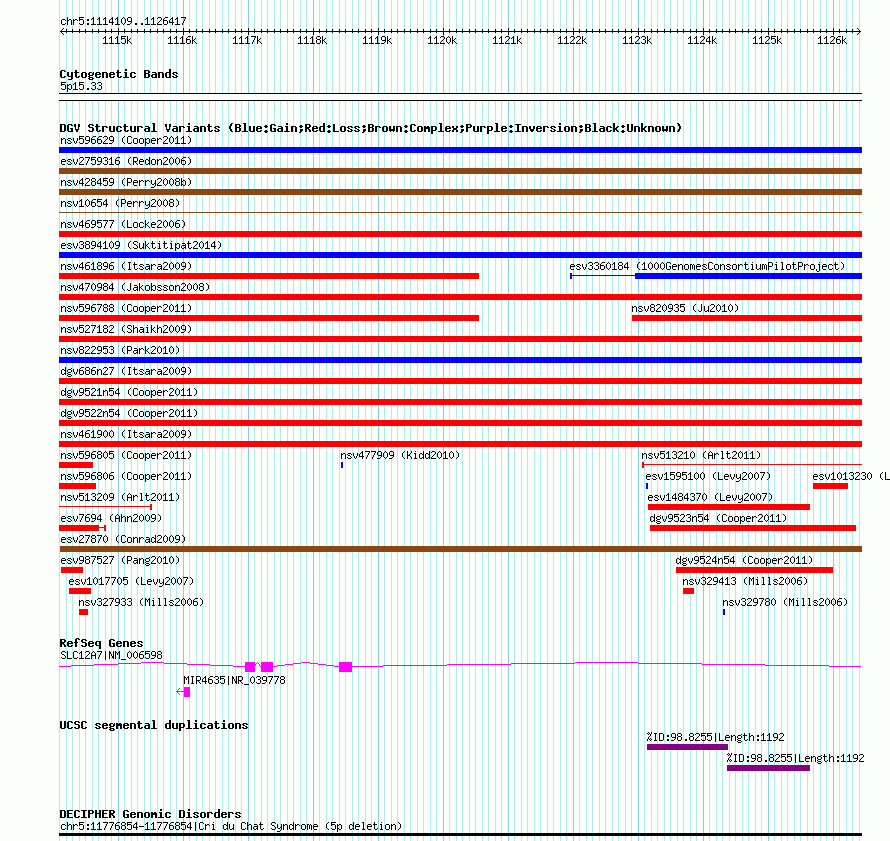The image size is (890, 841).
Task: Click the brown complex bar under esv27870 (Conrad2009)
Action: coord(460,549)
